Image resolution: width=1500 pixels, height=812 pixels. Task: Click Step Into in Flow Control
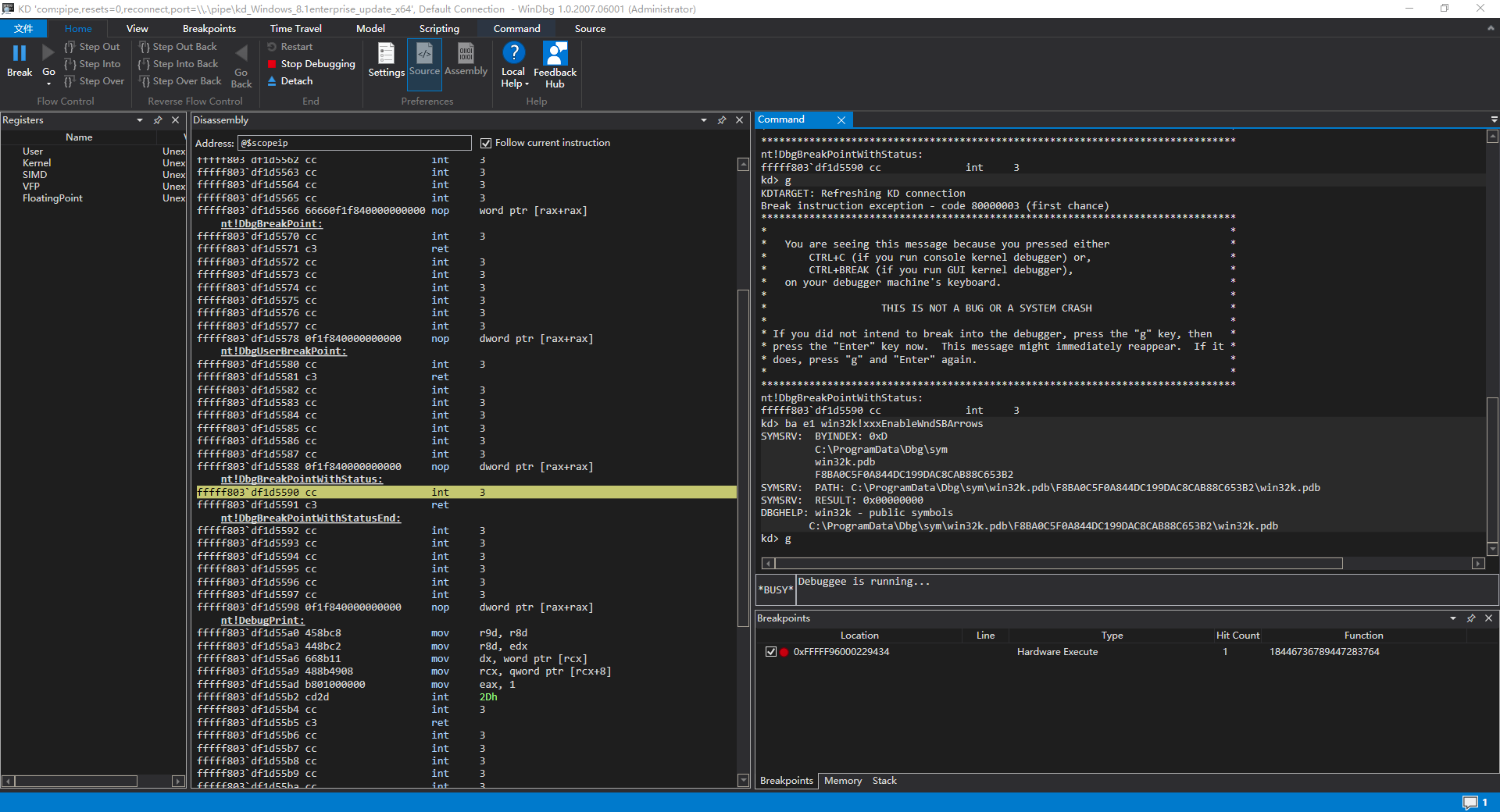click(x=93, y=64)
